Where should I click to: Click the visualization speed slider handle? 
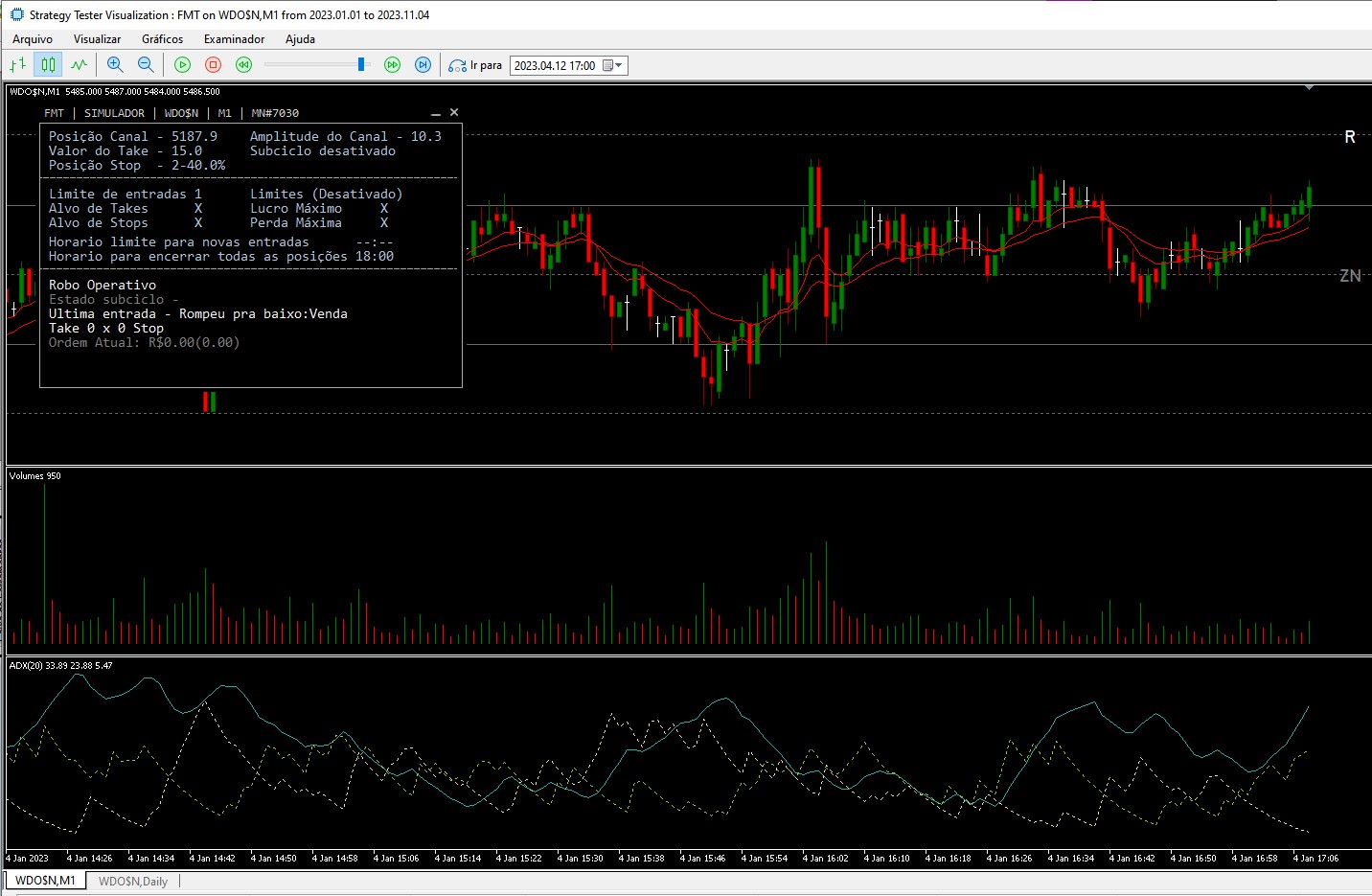[x=361, y=64]
